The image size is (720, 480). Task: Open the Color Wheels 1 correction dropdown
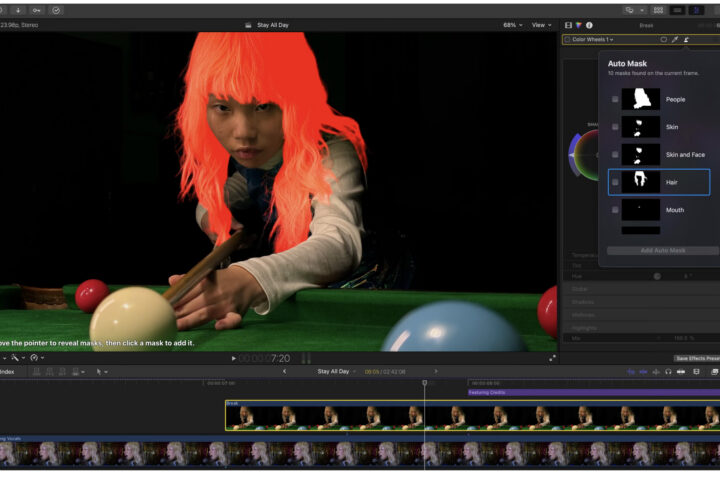592,40
